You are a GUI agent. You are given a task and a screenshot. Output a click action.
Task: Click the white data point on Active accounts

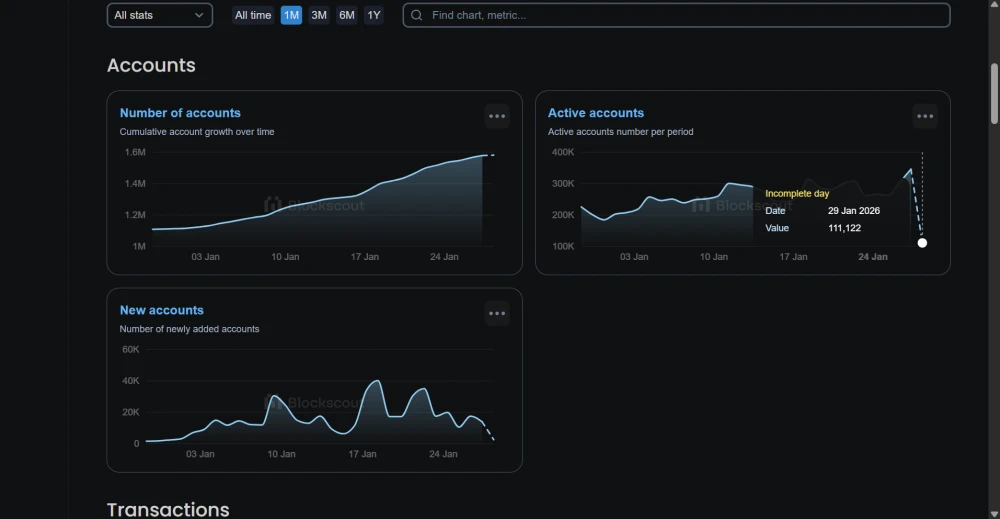tap(922, 243)
